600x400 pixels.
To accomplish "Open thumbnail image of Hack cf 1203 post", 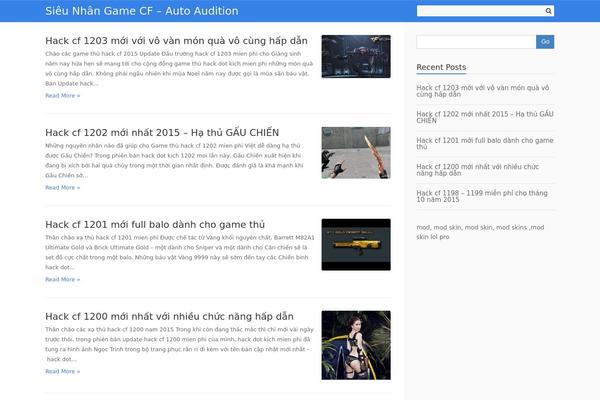I will (x=356, y=57).
